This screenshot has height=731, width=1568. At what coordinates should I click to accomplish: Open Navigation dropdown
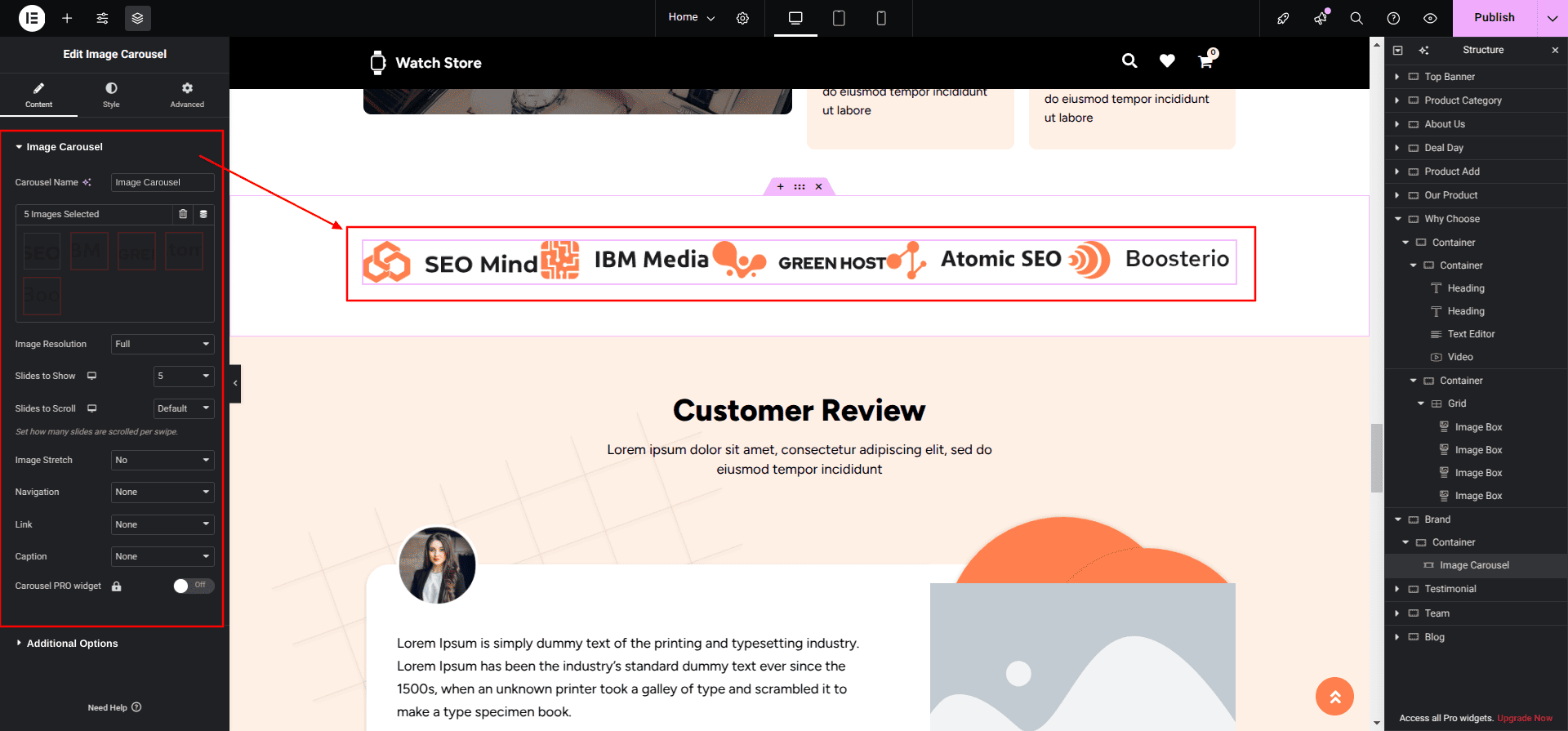(x=163, y=492)
